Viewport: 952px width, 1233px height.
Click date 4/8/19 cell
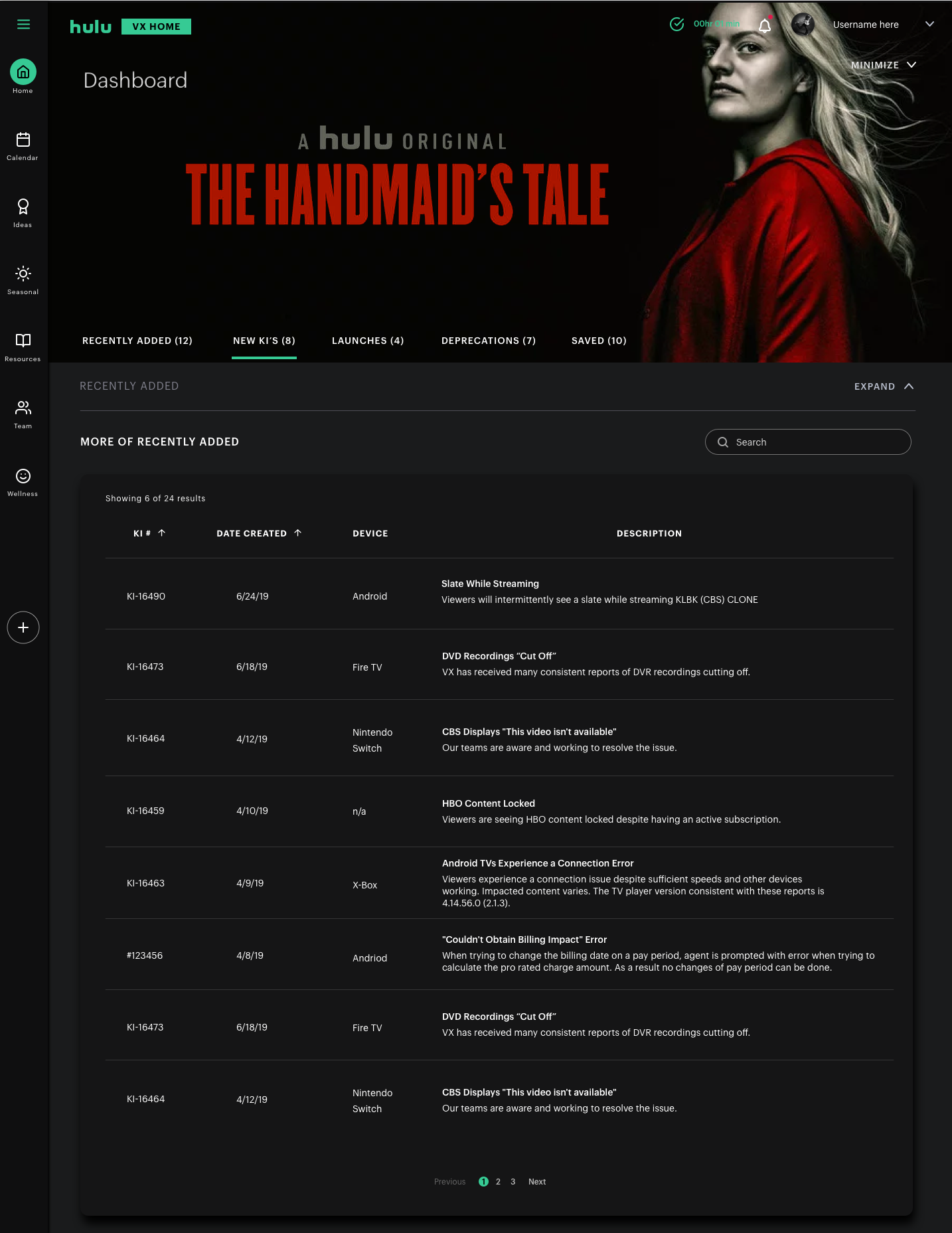click(250, 955)
